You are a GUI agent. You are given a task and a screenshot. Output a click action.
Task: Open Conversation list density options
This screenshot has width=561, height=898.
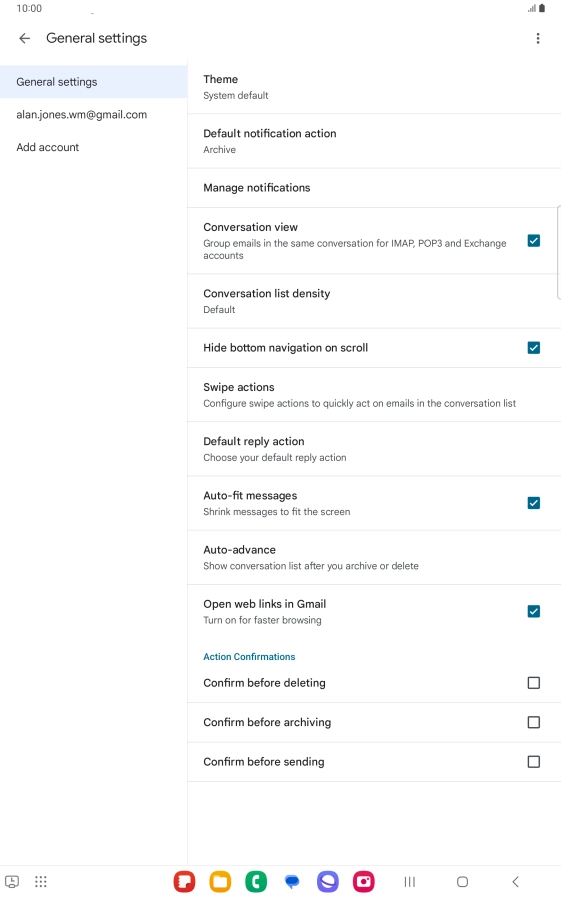tap(374, 301)
